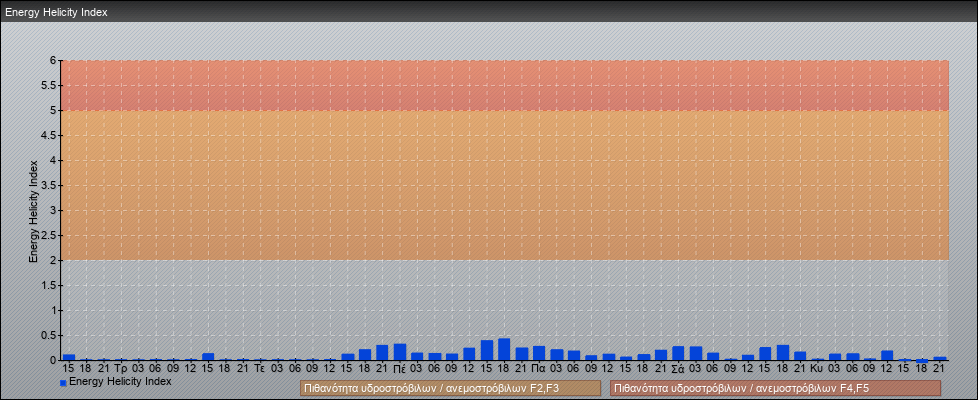Click the 6 value on the y-axis

point(54,61)
